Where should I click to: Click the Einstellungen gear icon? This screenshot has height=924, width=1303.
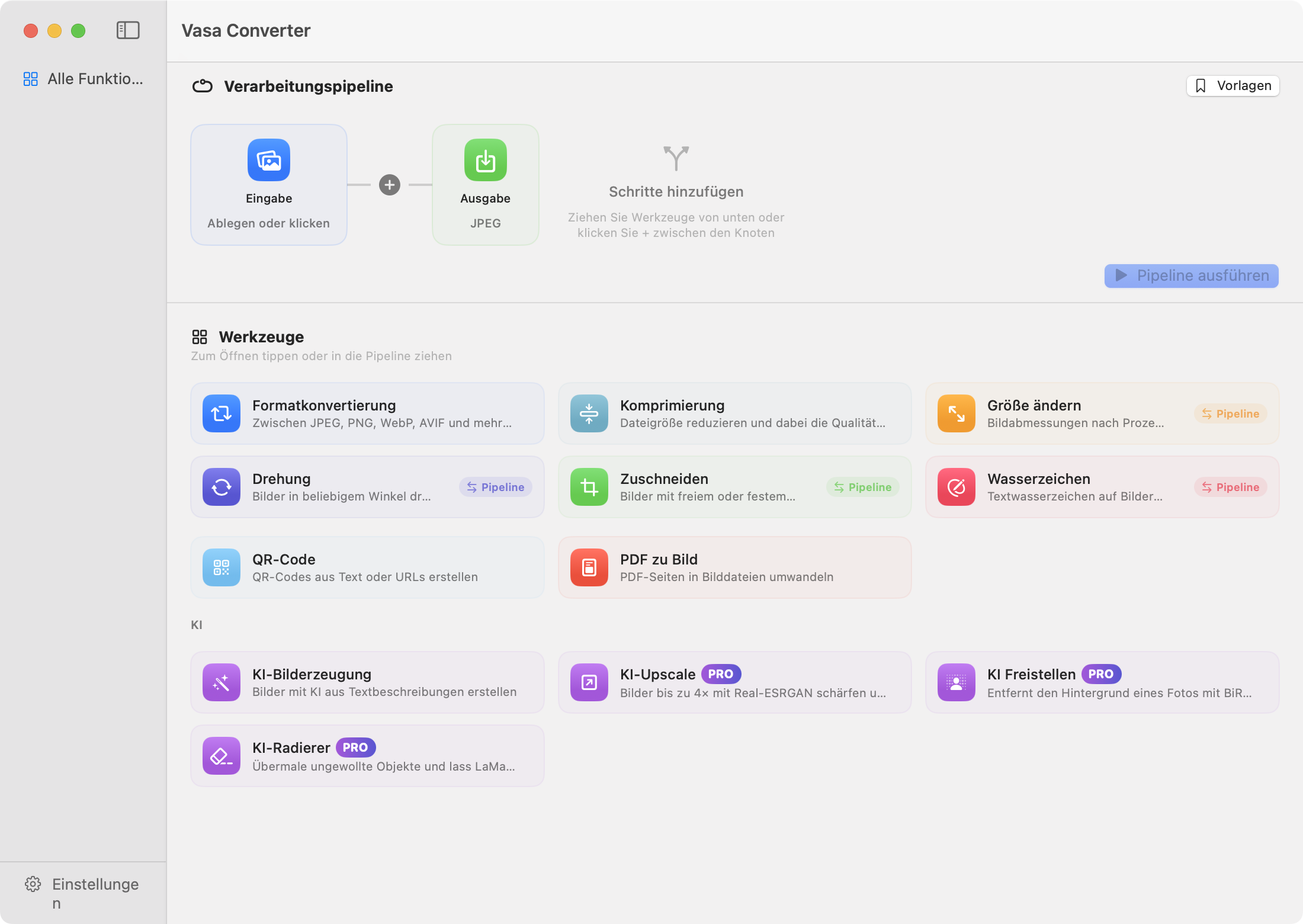(x=33, y=884)
